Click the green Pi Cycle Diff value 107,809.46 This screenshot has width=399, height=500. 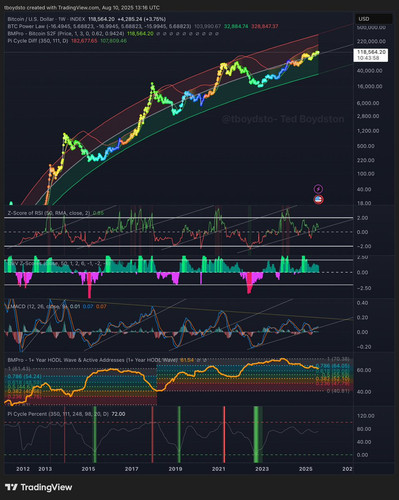pos(113,41)
